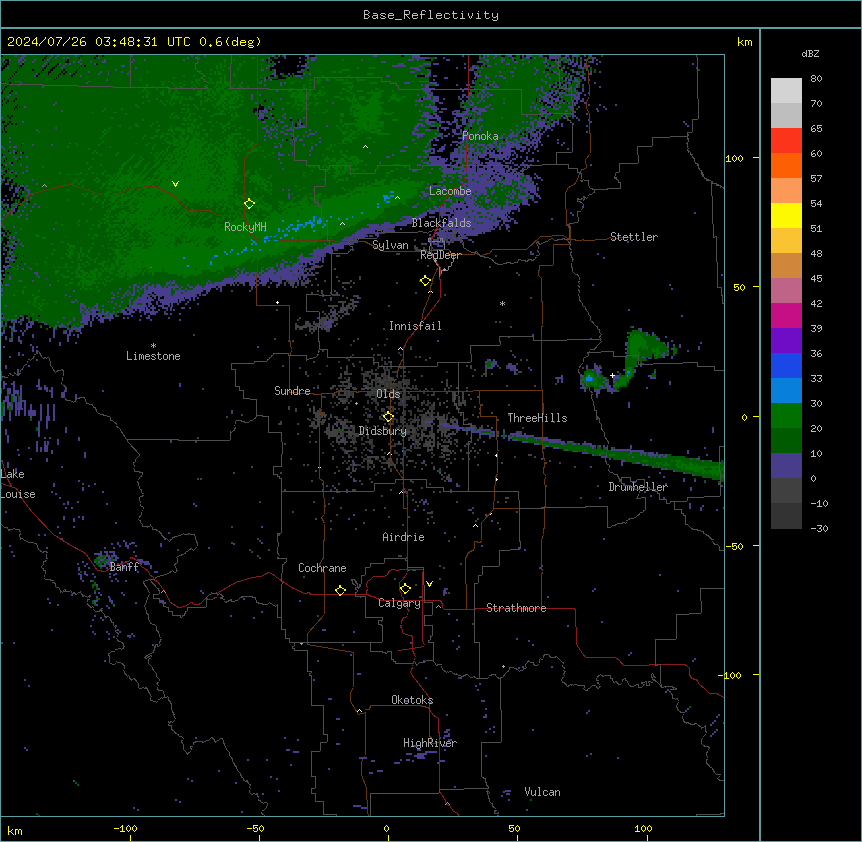Click the yellow diamond marker above Calgary label
The image size is (862, 842).
405,589
